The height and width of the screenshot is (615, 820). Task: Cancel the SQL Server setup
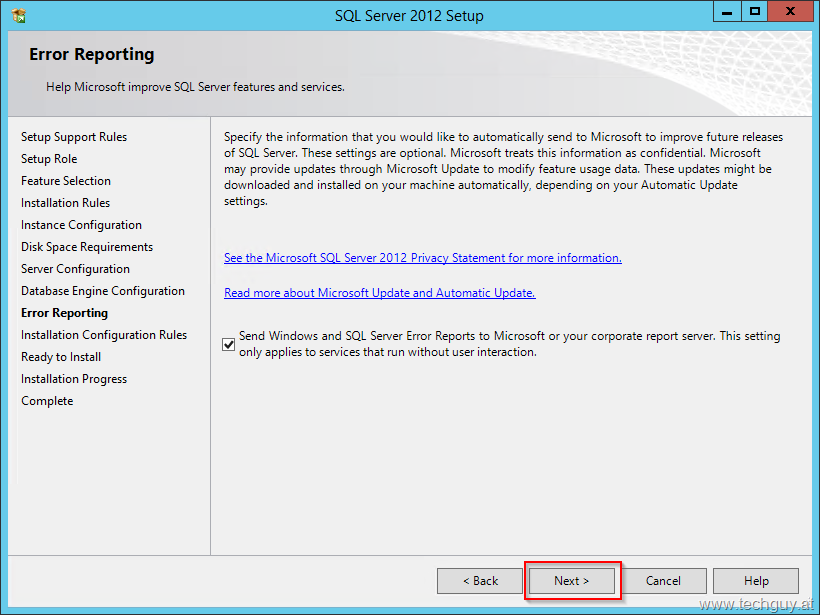(664, 580)
